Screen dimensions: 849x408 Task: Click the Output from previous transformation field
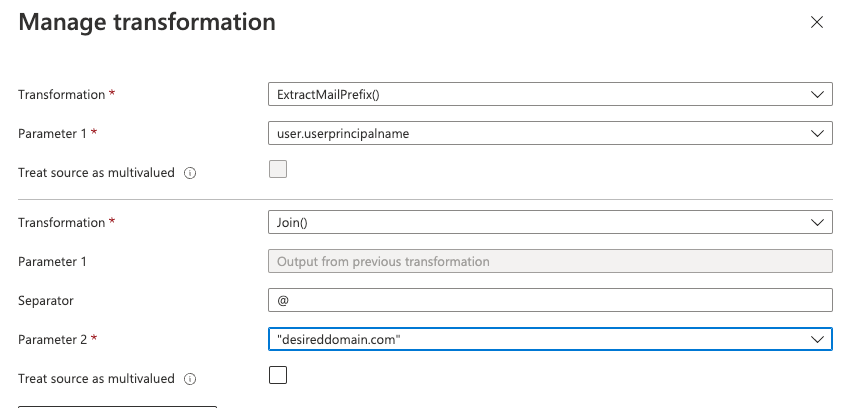tap(550, 261)
